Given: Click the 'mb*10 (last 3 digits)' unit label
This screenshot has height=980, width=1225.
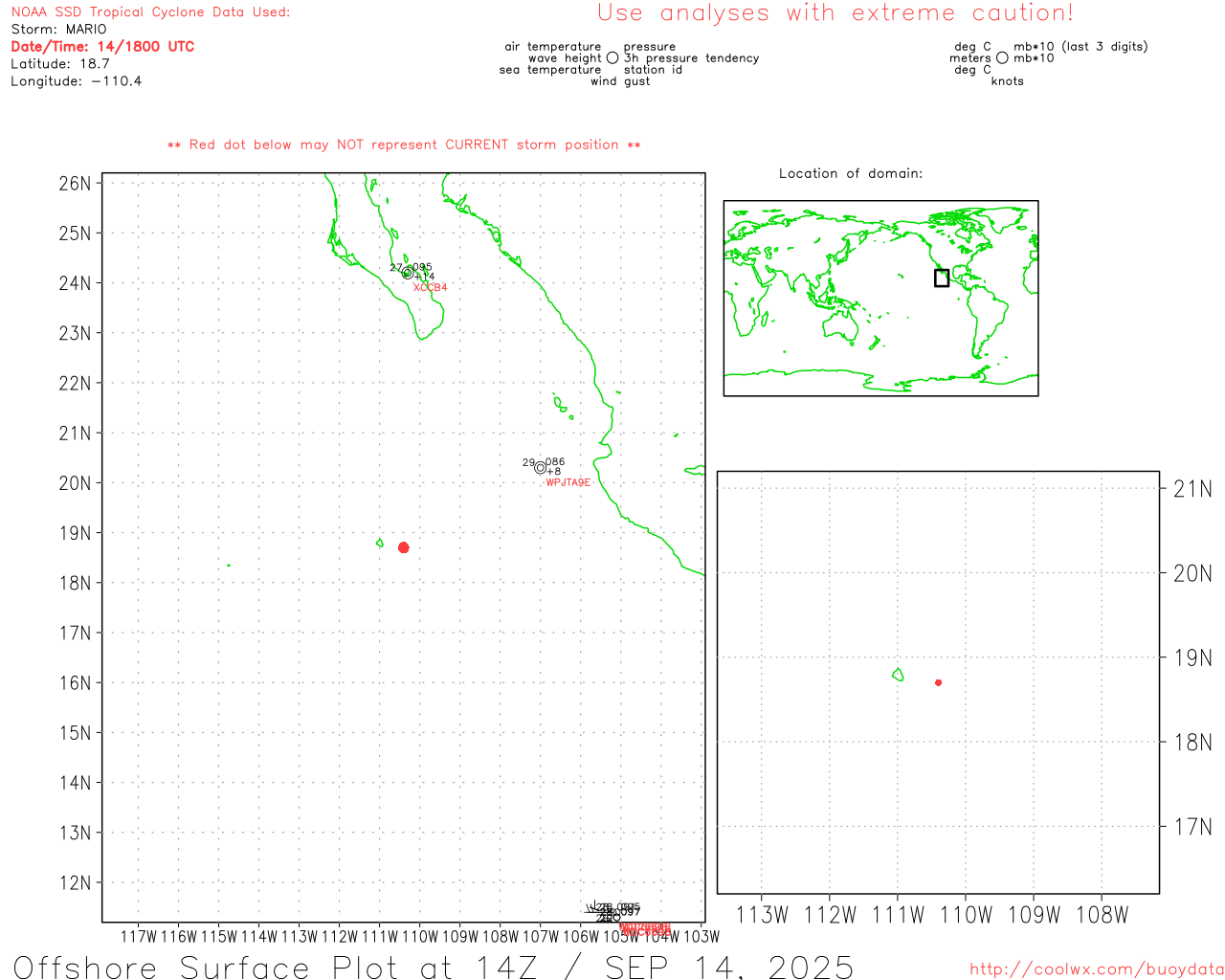Looking at the screenshot, I should point(1080,47).
